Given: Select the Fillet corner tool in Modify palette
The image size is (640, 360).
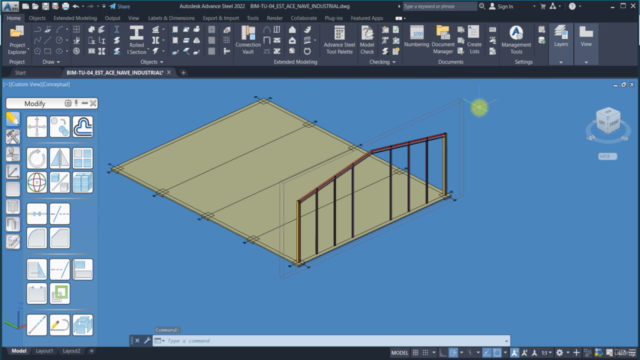Looking at the screenshot, I should 37,238.
